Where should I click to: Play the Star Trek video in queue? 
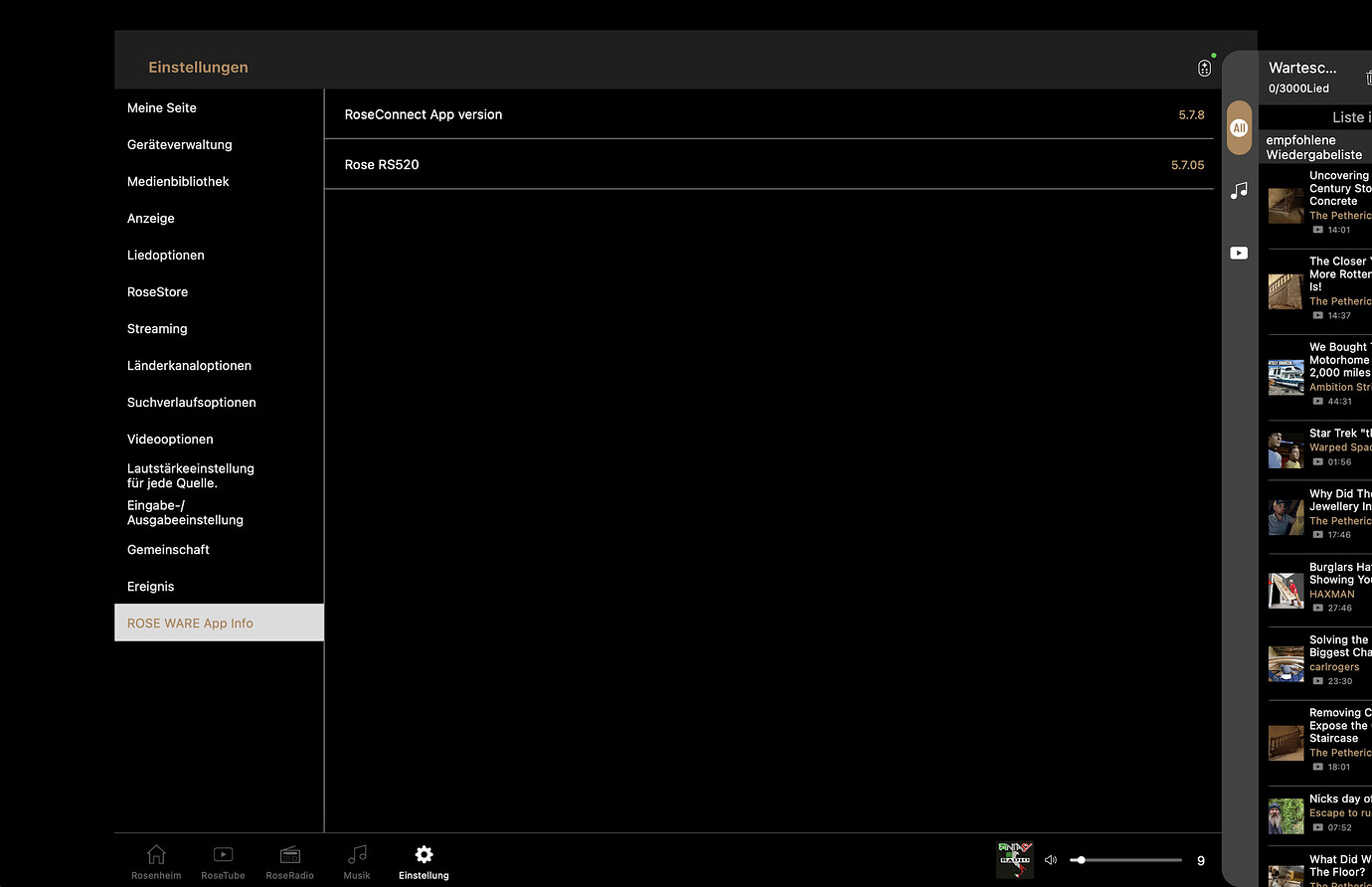1319,449
